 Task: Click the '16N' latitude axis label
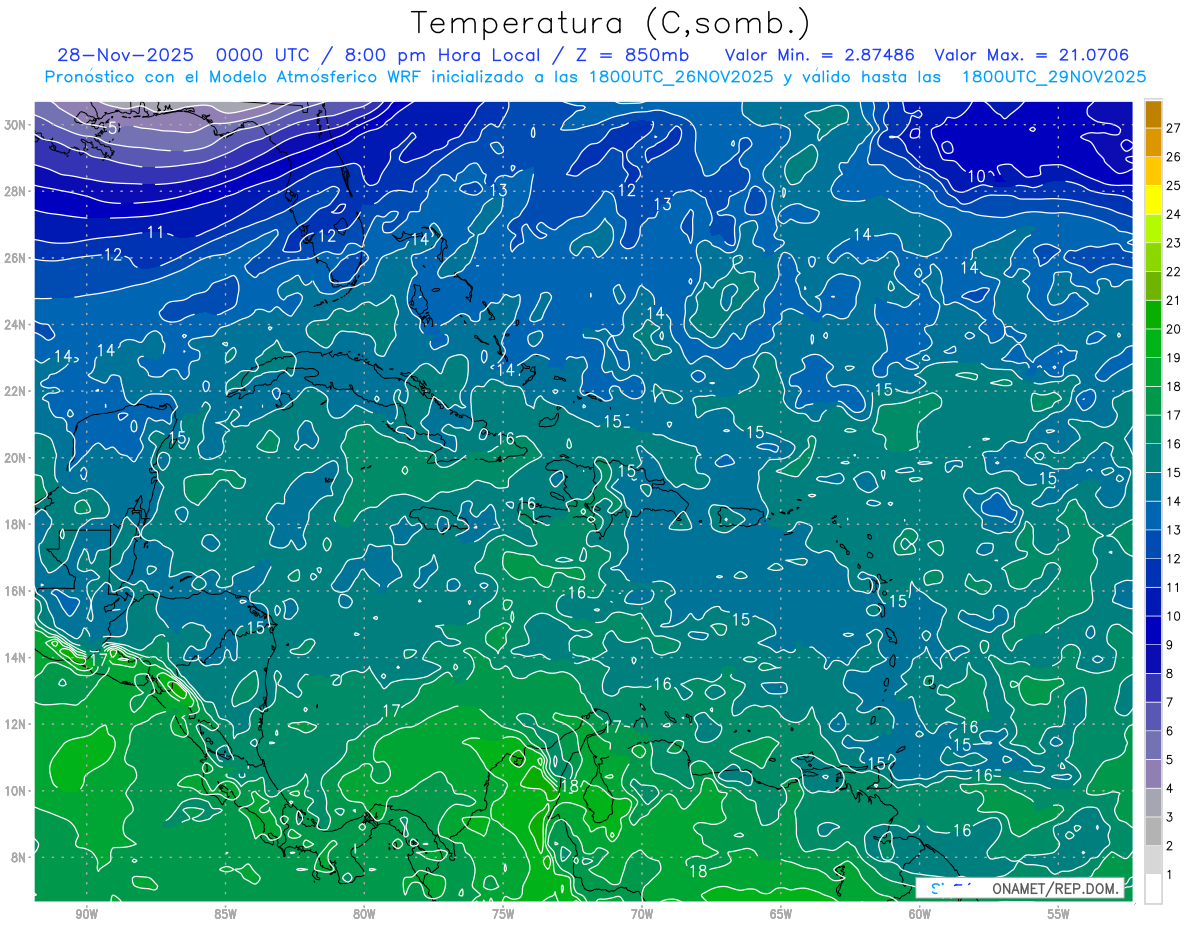coord(16,591)
